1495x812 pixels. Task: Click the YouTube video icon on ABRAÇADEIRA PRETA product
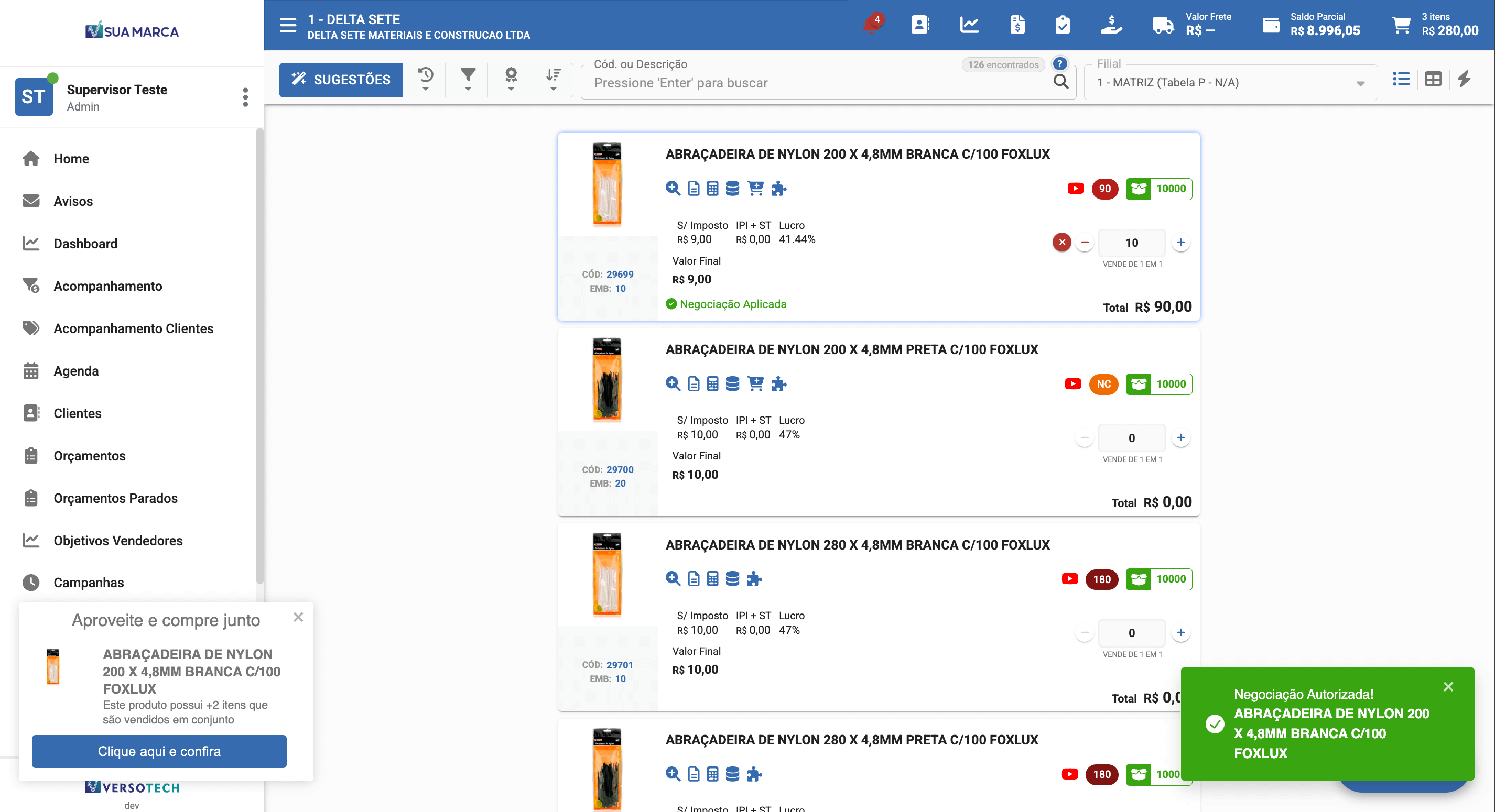click(1073, 384)
